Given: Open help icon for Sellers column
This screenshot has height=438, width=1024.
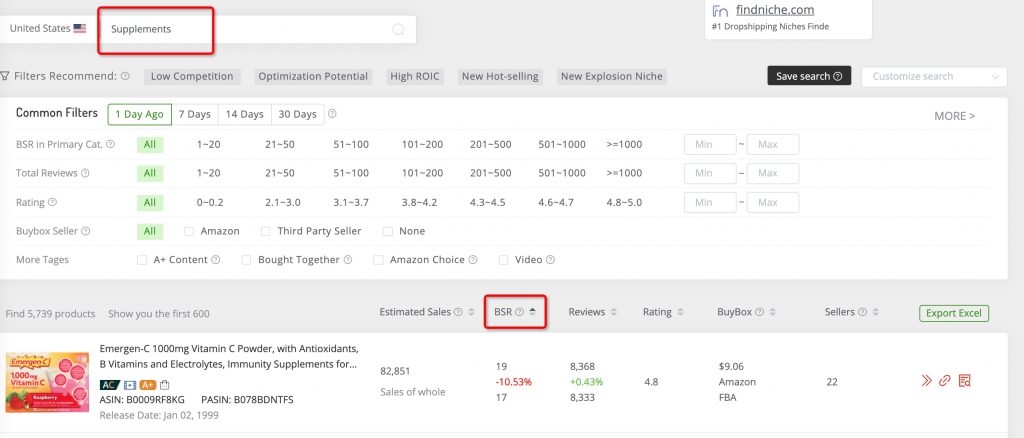Looking at the screenshot, I should click(863, 312).
